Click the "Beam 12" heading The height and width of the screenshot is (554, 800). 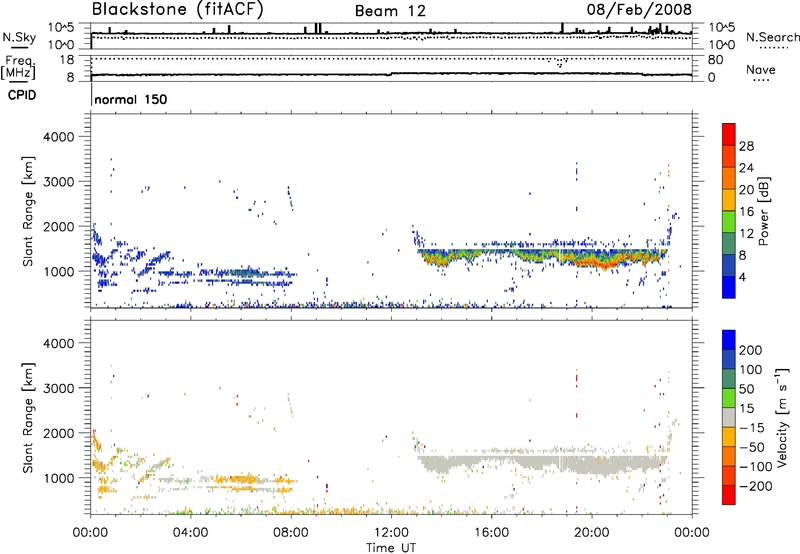tap(390, 11)
